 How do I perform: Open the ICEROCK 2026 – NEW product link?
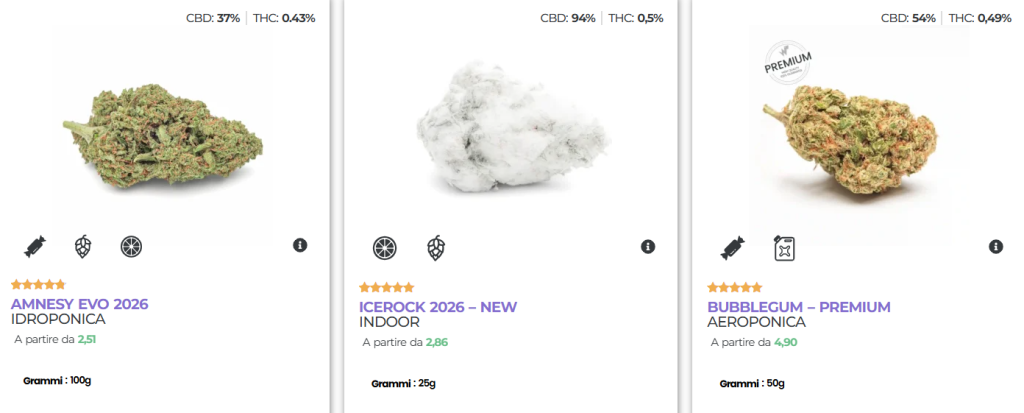pyautogui.click(x=438, y=306)
